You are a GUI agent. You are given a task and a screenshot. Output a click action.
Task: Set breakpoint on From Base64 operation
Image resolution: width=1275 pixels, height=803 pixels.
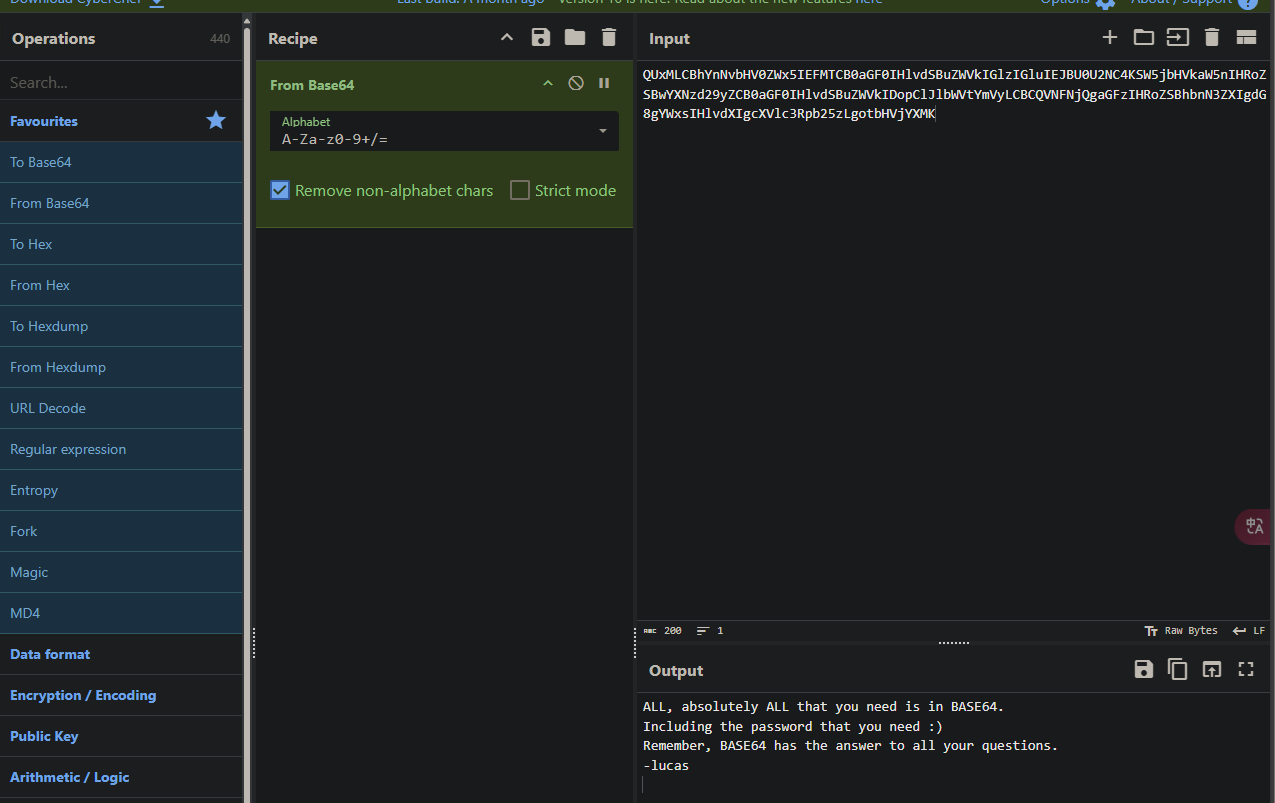click(x=604, y=84)
